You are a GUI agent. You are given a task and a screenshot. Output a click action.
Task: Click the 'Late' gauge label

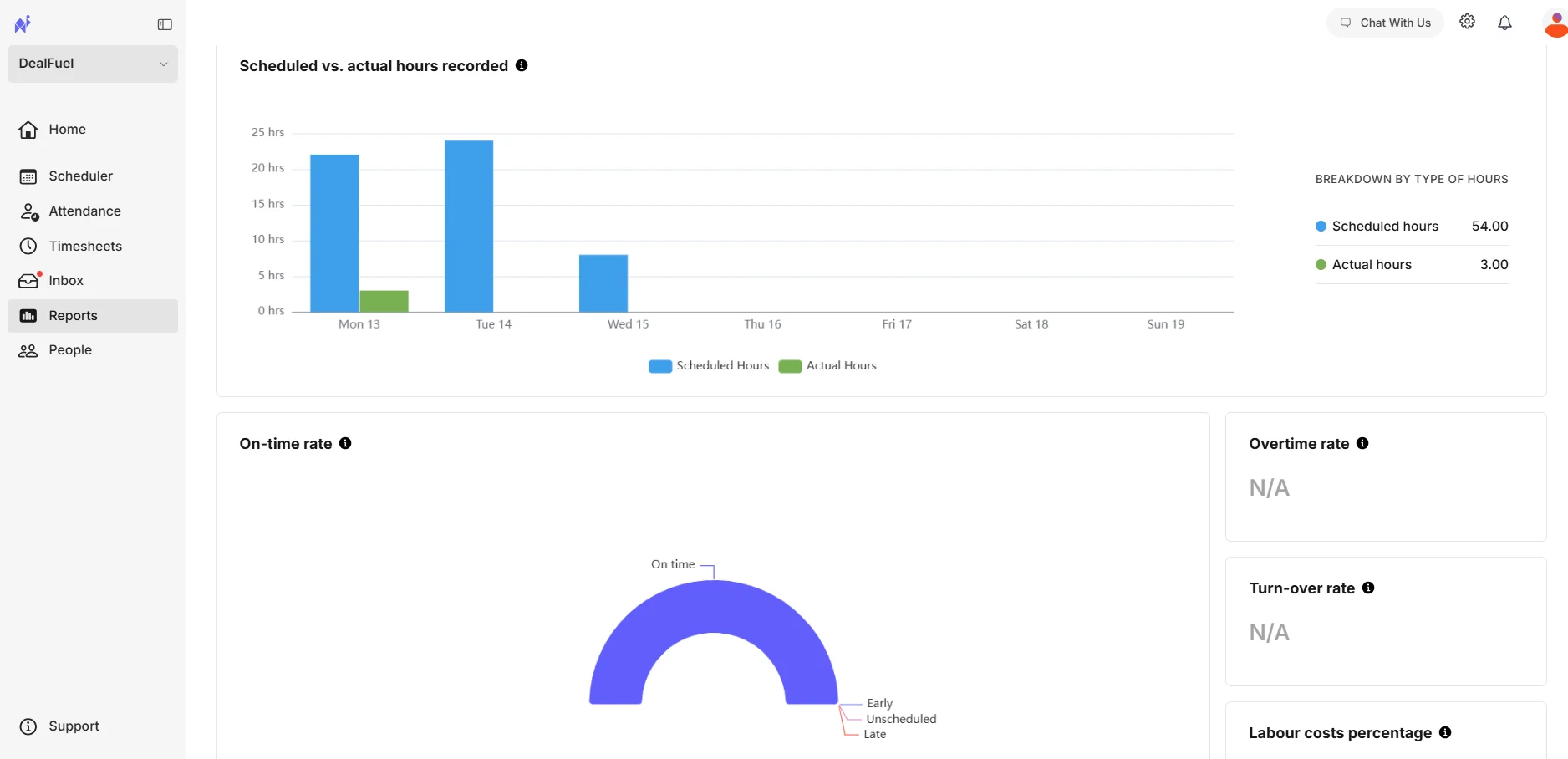click(874, 734)
